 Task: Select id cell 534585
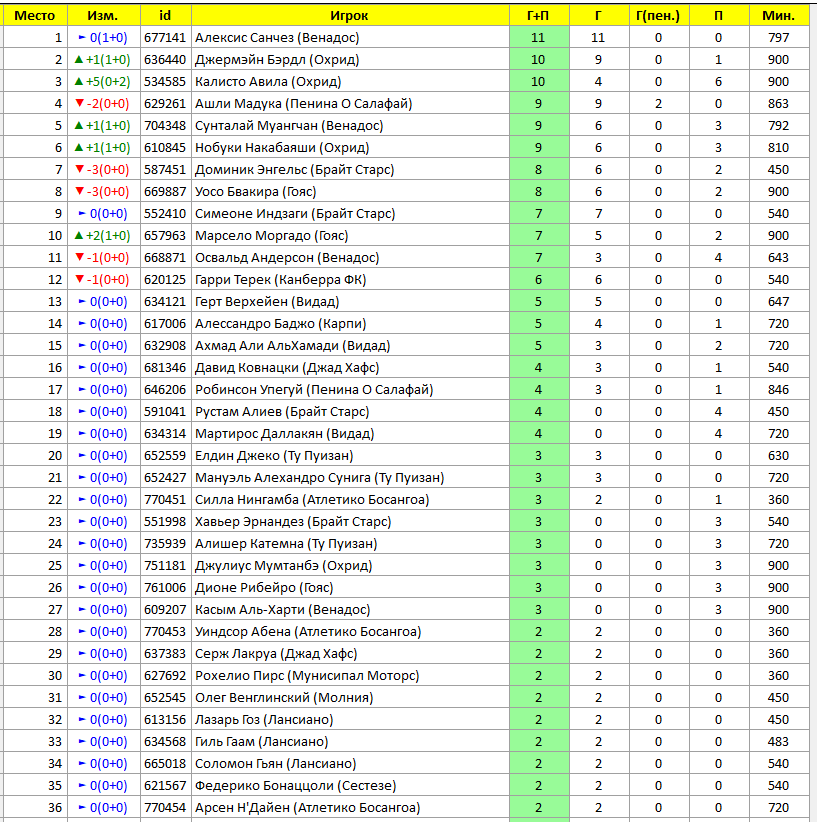166,82
